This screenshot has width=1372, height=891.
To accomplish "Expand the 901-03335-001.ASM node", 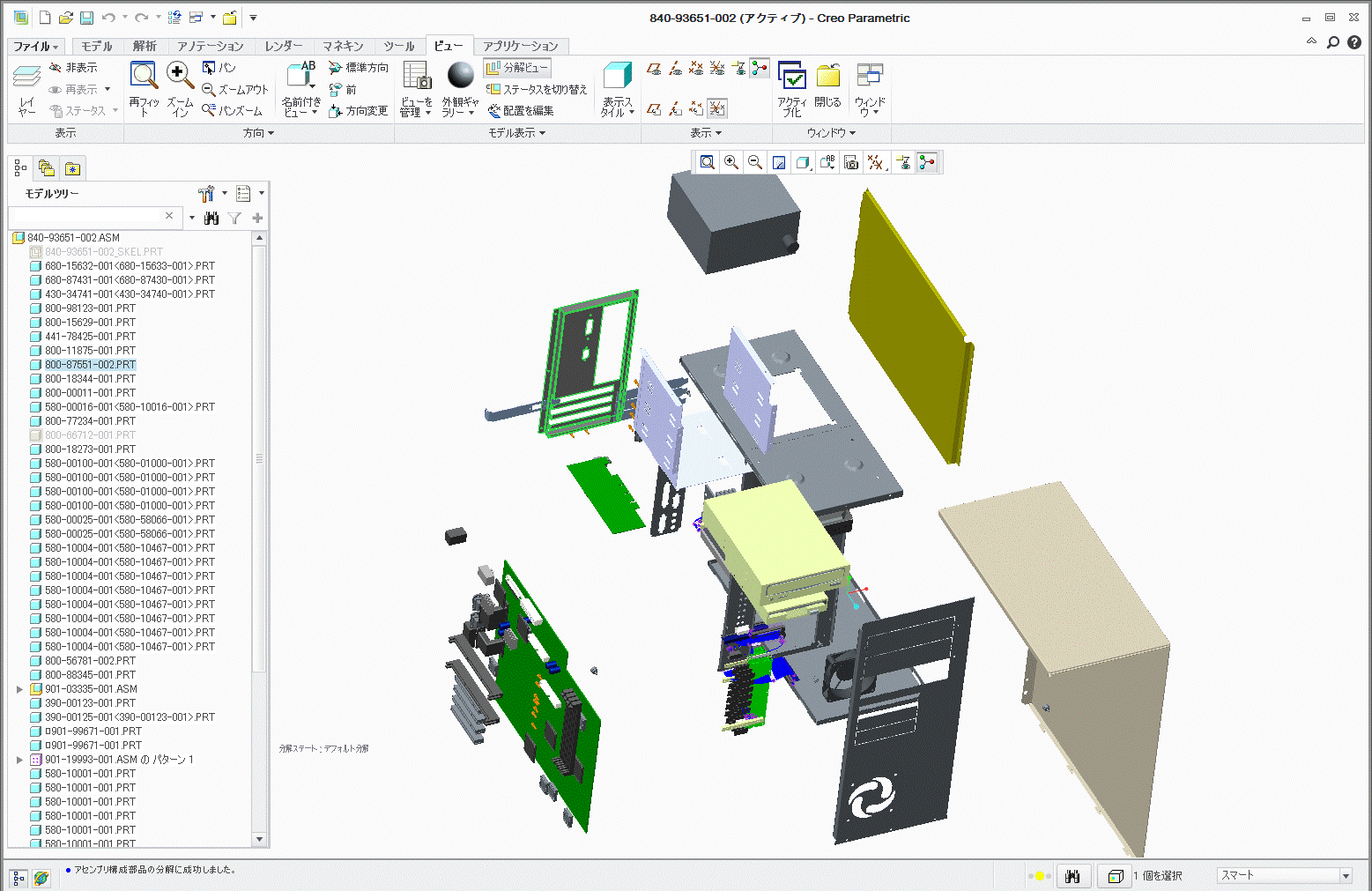I will click(19, 689).
